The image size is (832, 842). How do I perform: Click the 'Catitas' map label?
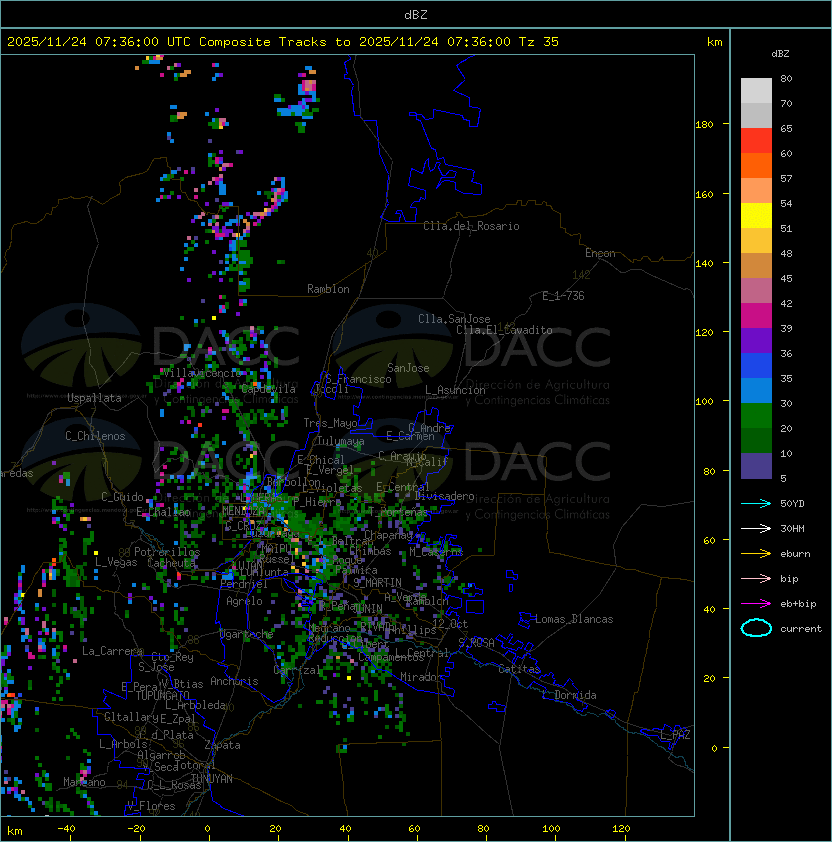(x=519, y=669)
